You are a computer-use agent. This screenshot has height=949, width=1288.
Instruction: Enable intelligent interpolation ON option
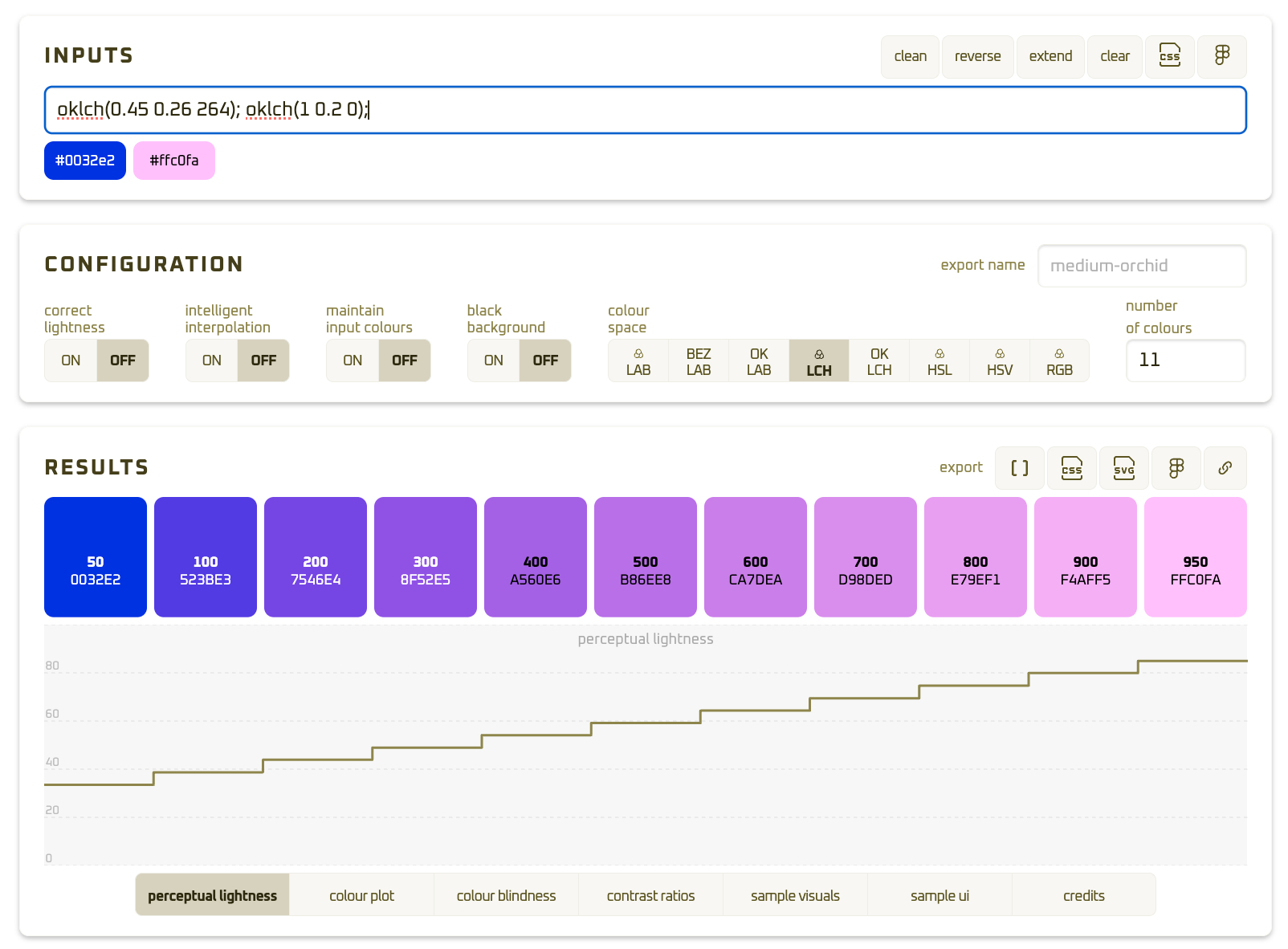[212, 360]
